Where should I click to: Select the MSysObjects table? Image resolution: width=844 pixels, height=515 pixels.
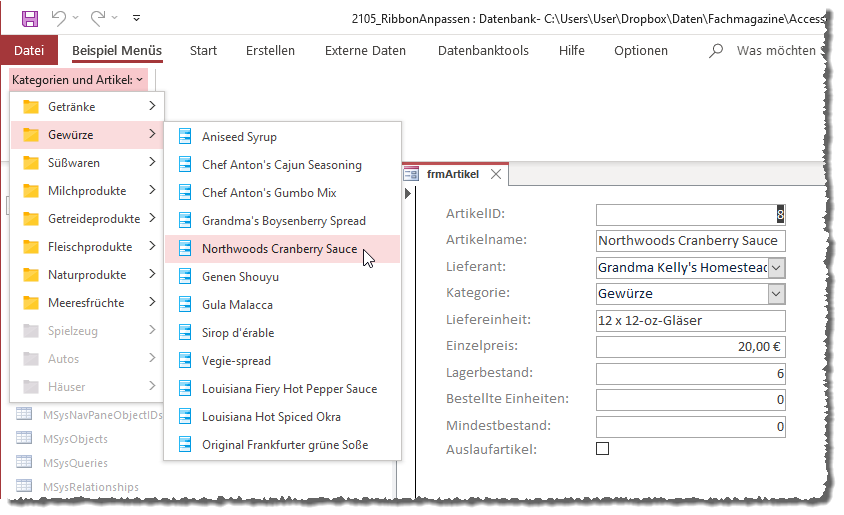(75, 439)
